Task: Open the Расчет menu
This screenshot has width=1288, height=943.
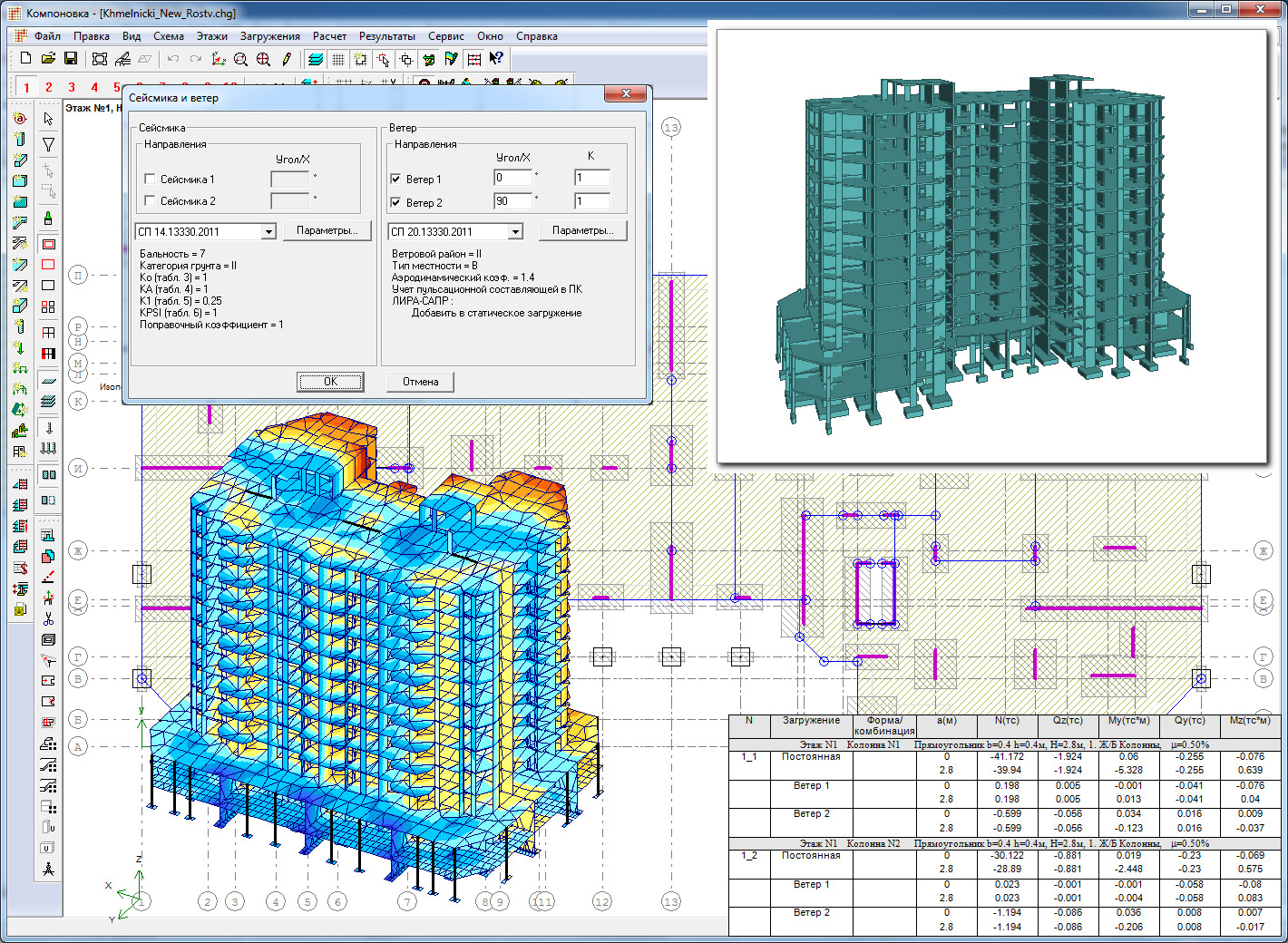Action: tap(329, 36)
